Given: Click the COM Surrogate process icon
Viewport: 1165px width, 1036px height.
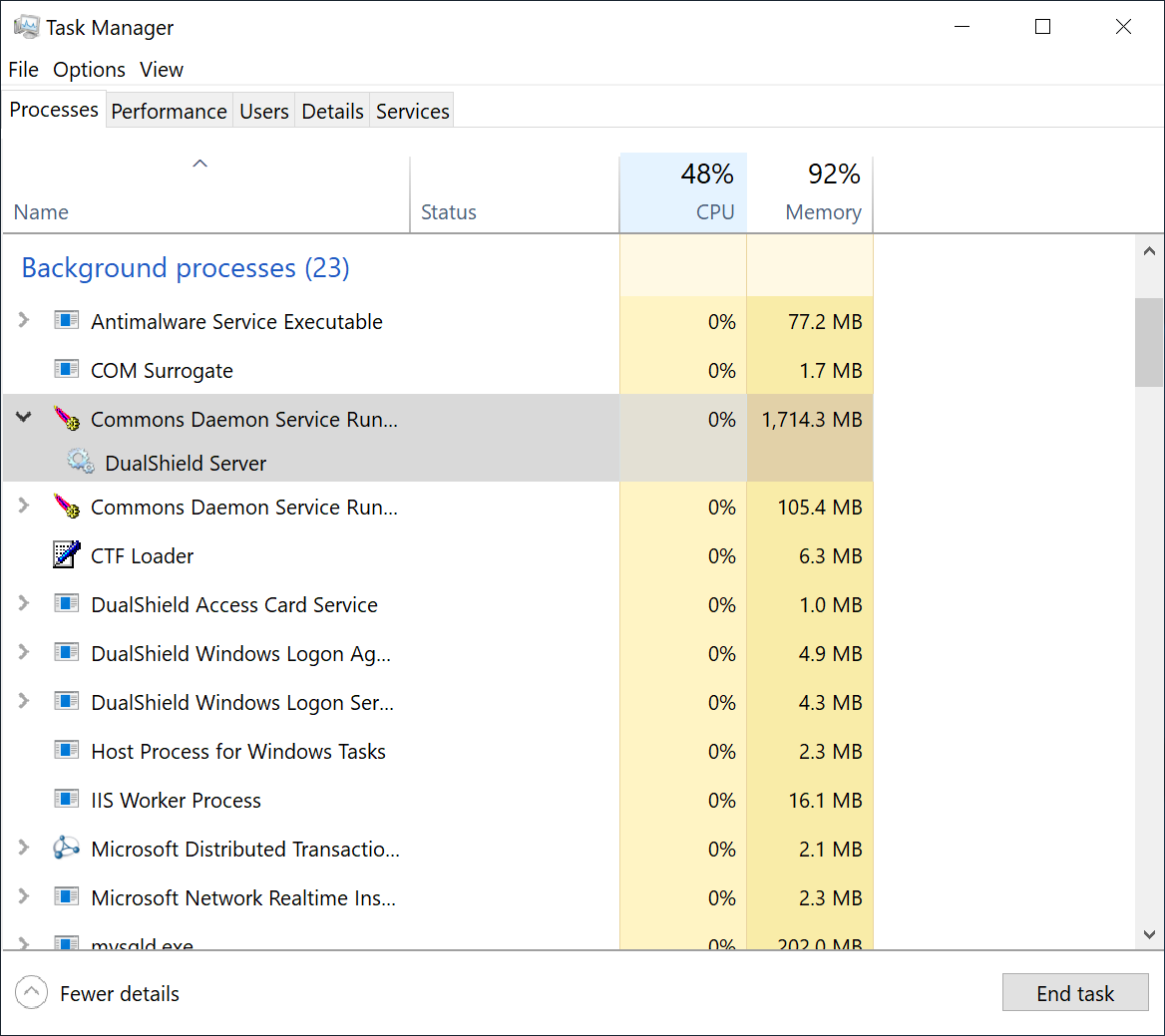Looking at the screenshot, I should coord(67,370).
